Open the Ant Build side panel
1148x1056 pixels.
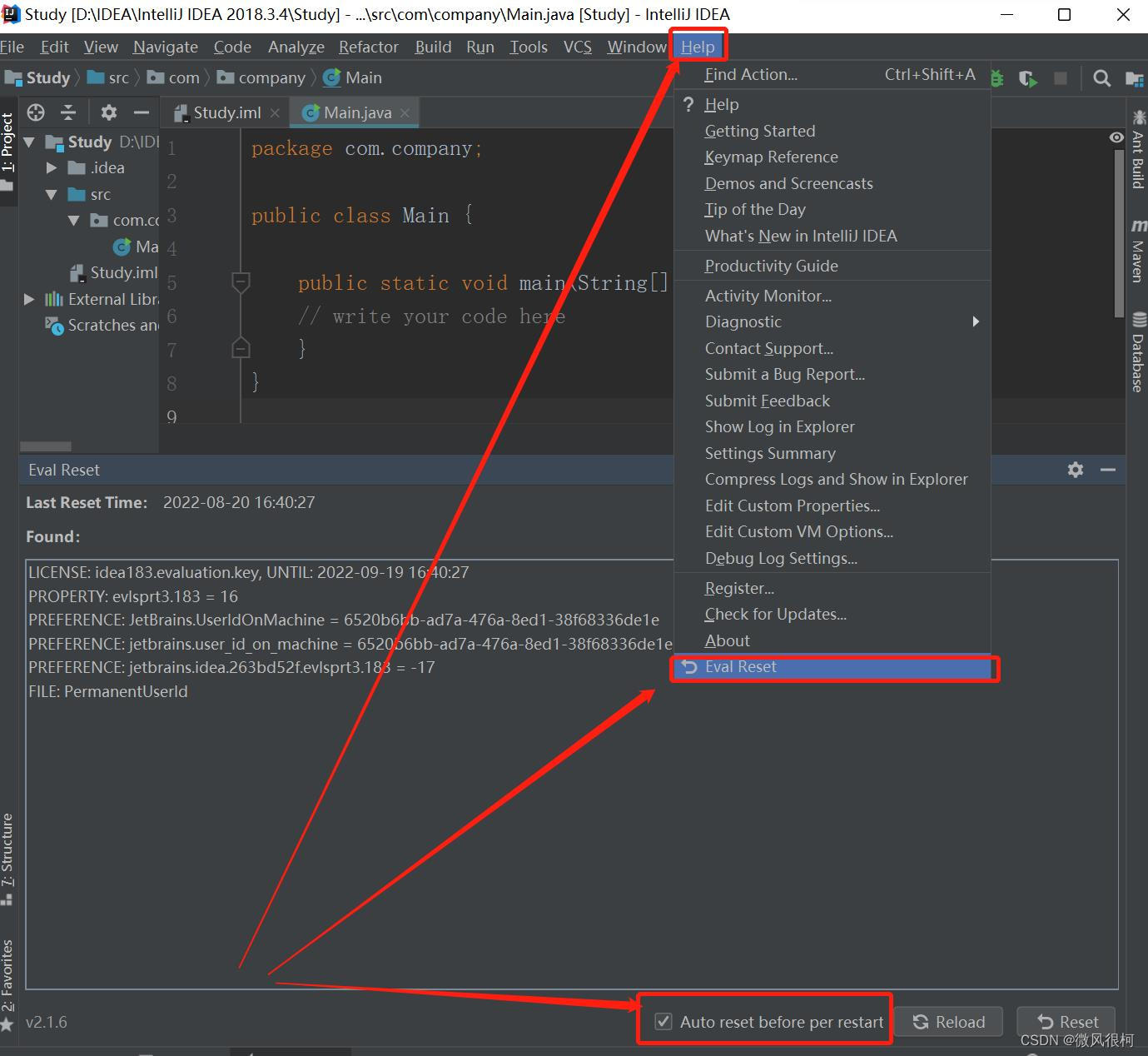(x=1137, y=152)
